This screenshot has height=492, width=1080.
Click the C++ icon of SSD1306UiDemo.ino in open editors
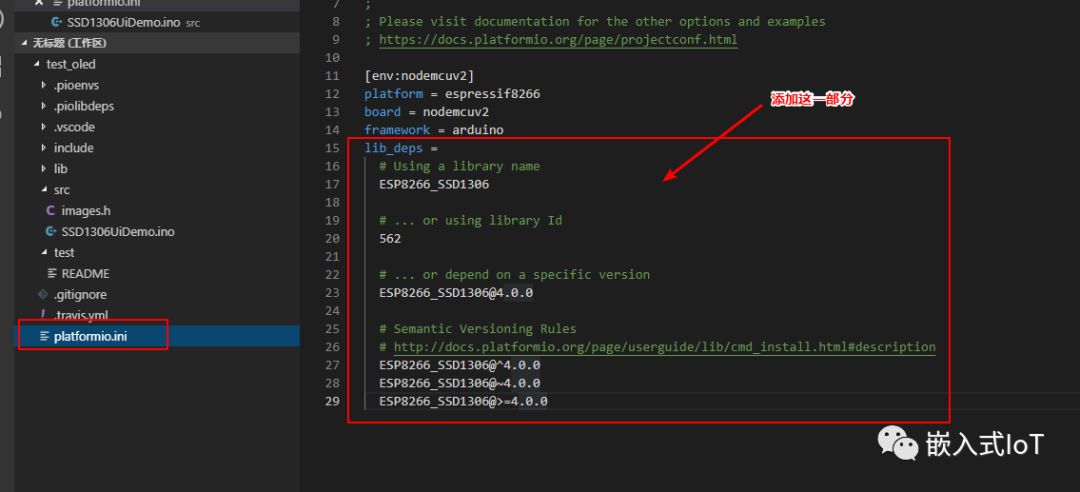[56, 21]
